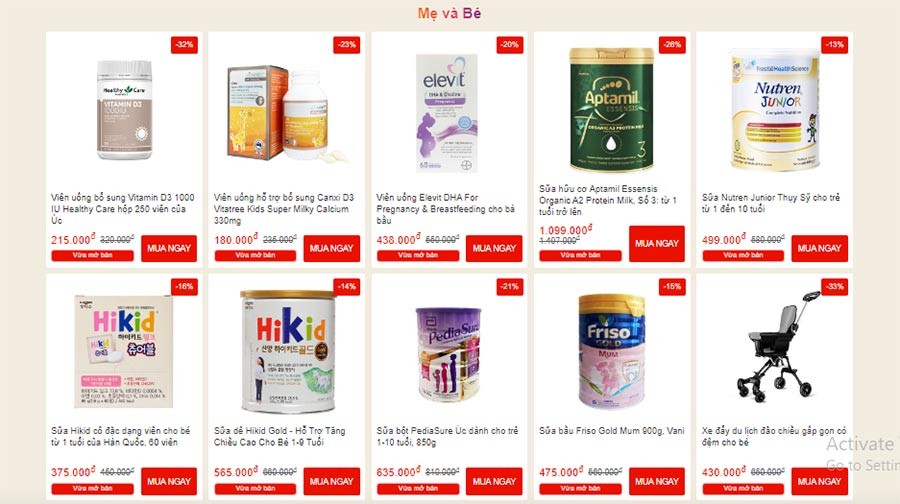Click MUA NGAY for Elevit DHA

click(x=494, y=249)
